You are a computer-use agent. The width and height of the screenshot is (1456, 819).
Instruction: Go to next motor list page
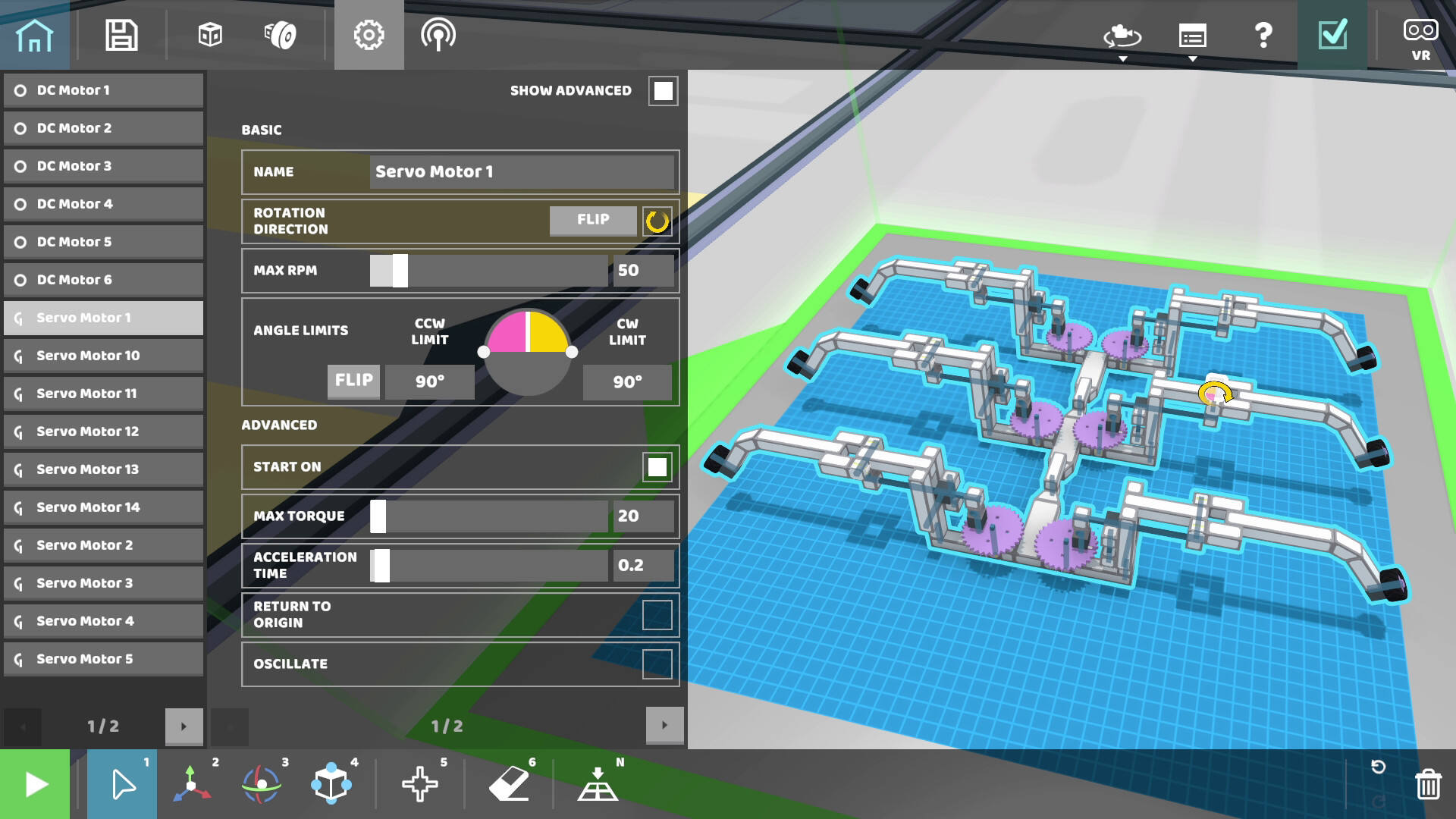click(x=184, y=726)
